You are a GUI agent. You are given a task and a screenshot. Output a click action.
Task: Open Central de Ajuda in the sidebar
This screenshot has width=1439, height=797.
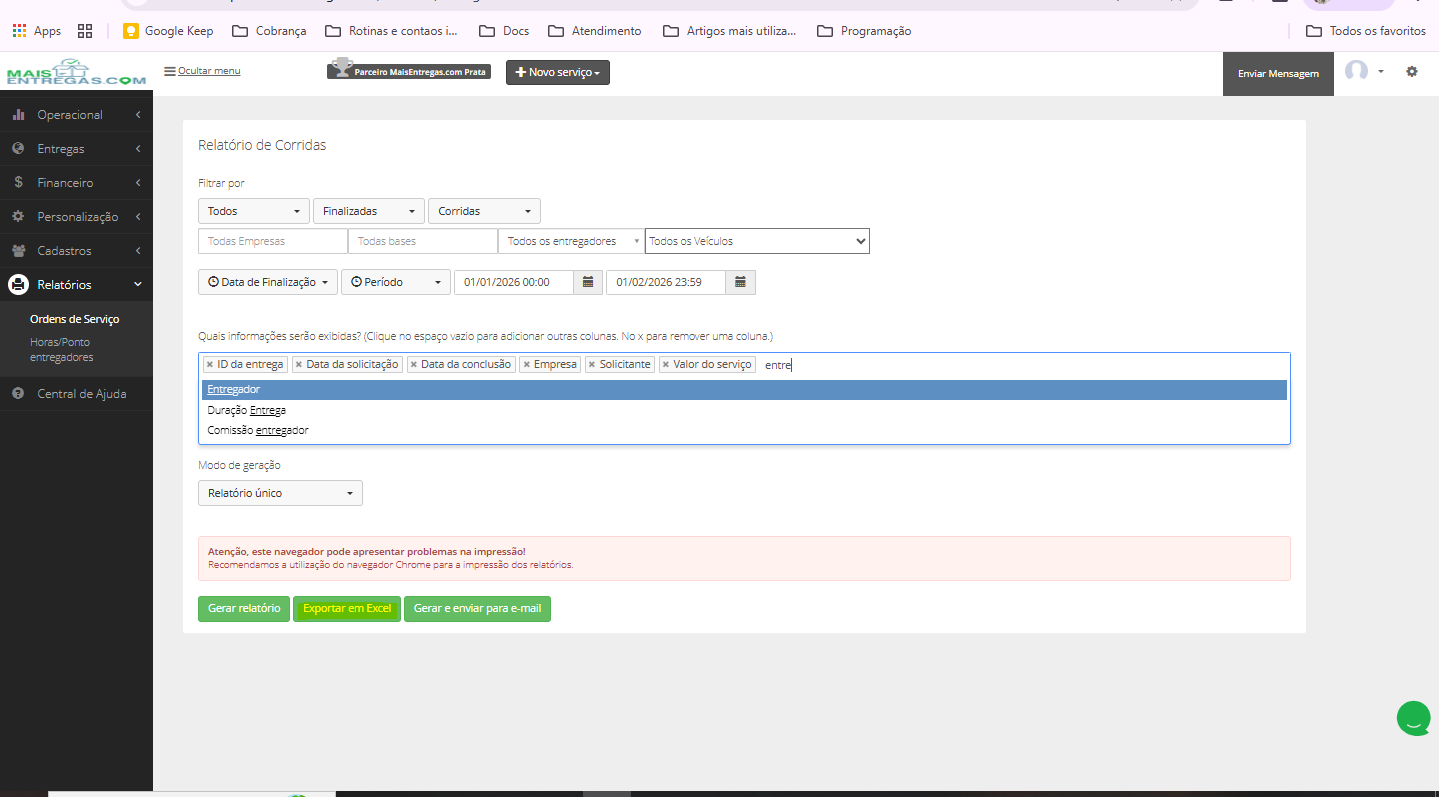click(76, 394)
